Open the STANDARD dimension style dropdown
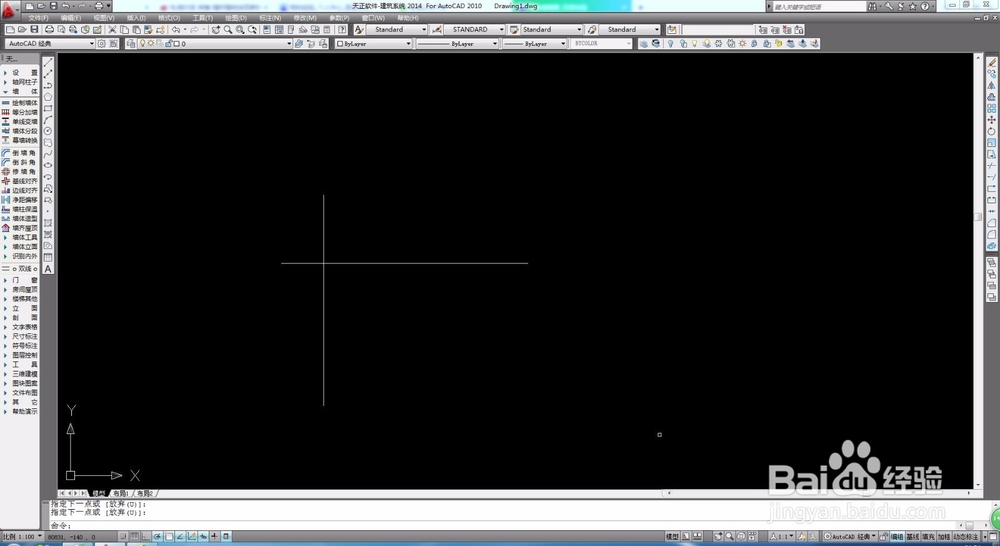Image resolution: width=1000 pixels, height=546 pixels. [x=474, y=29]
